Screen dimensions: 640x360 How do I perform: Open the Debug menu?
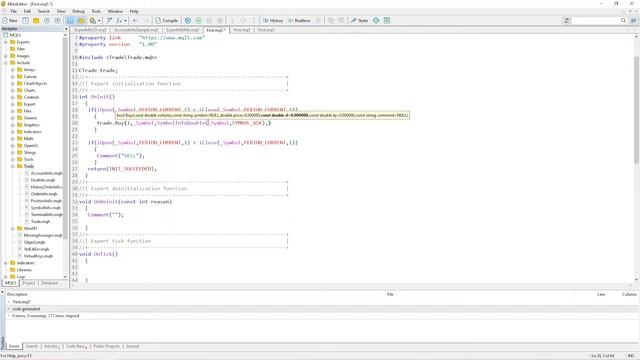point(78,11)
